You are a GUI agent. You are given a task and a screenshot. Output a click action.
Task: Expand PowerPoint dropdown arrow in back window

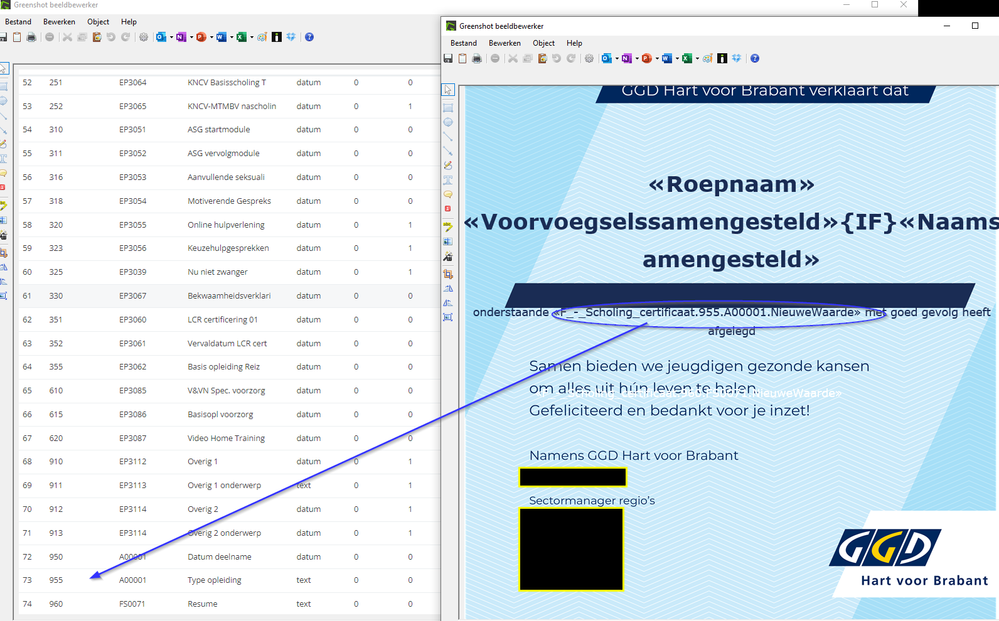coord(212,37)
